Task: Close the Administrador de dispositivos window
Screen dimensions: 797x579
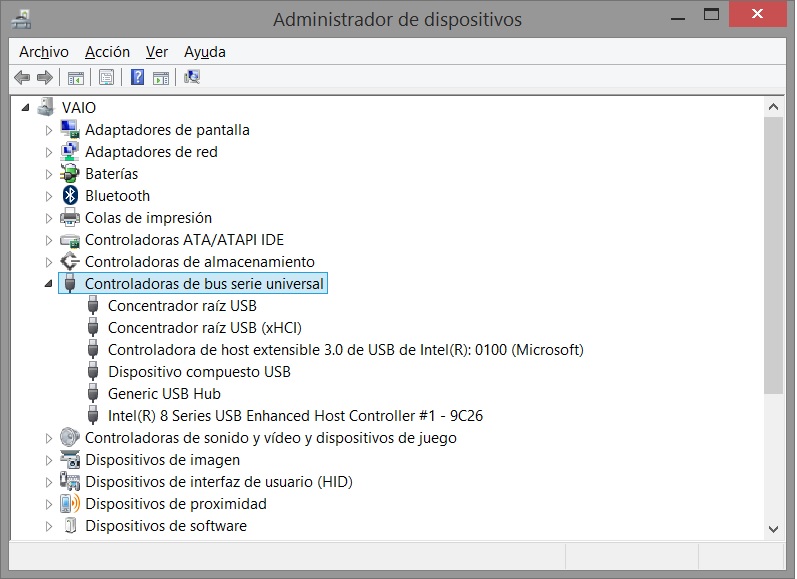Action: [x=757, y=14]
